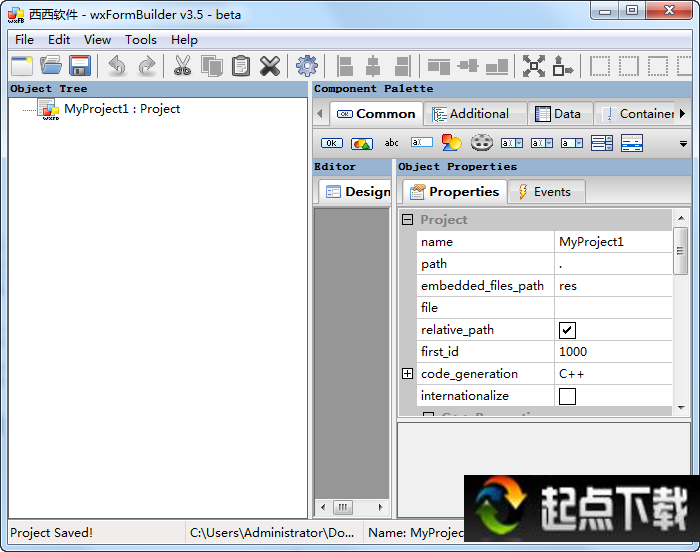
Task: Align right toolbar icon
Action: (x=403, y=66)
